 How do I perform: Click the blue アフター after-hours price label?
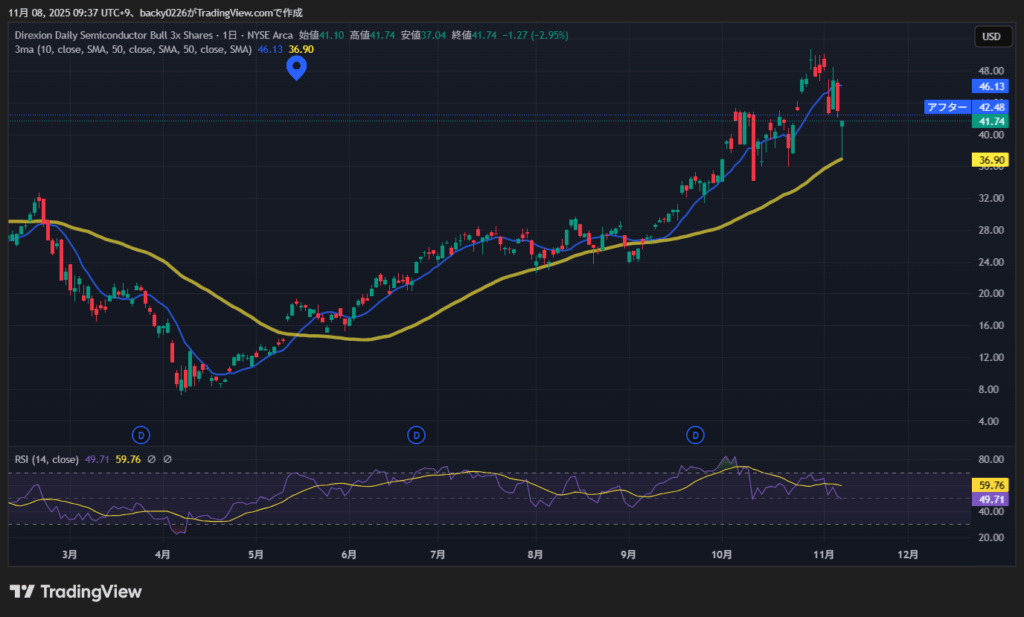coord(946,107)
